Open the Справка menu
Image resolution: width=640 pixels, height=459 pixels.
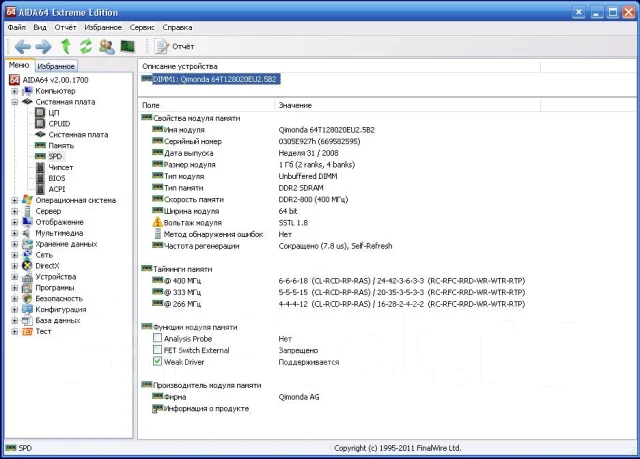coord(177,27)
